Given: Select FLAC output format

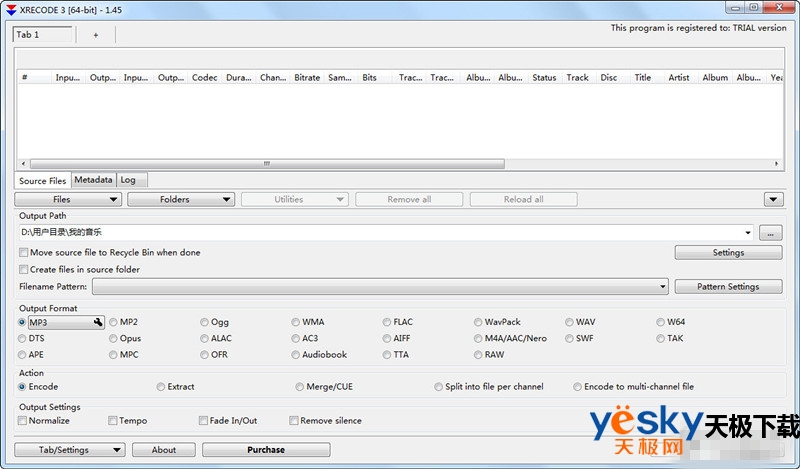Looking at the screenshot, I should click(387, 323).
